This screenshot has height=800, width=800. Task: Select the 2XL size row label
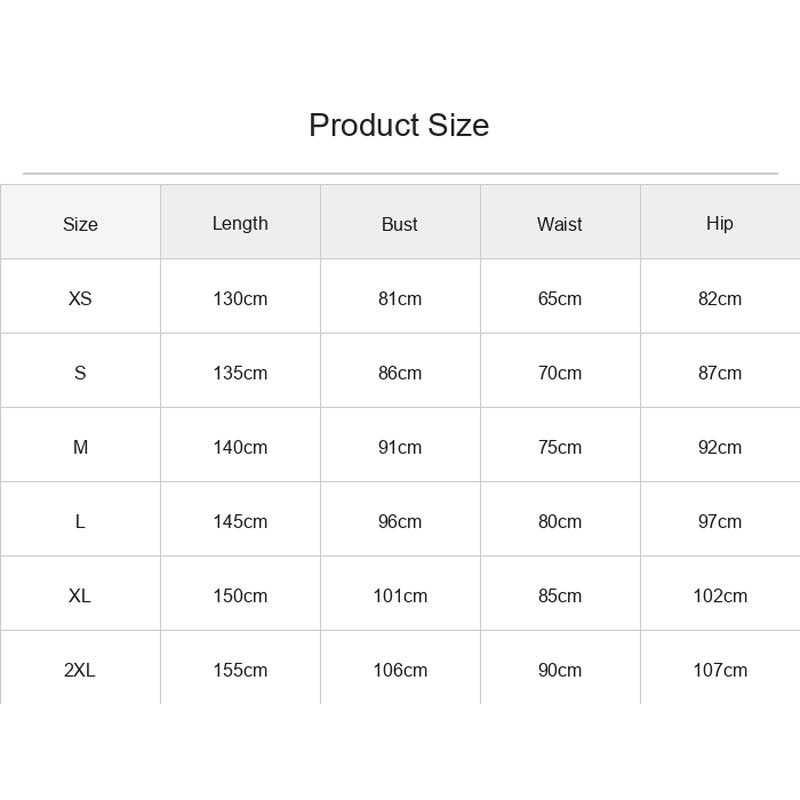(80, 670)
